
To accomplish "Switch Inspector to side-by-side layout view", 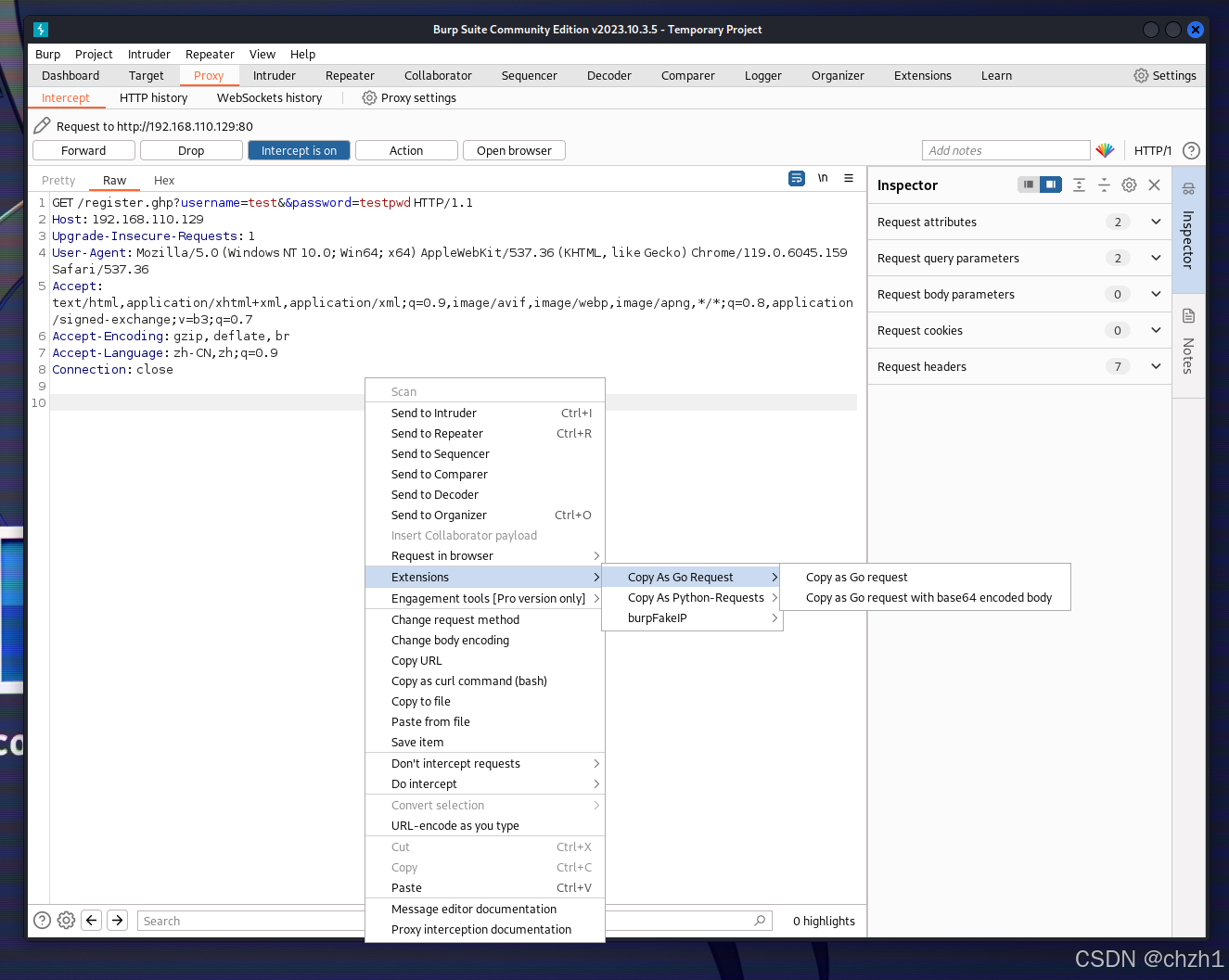I will tap(1051, 185).
